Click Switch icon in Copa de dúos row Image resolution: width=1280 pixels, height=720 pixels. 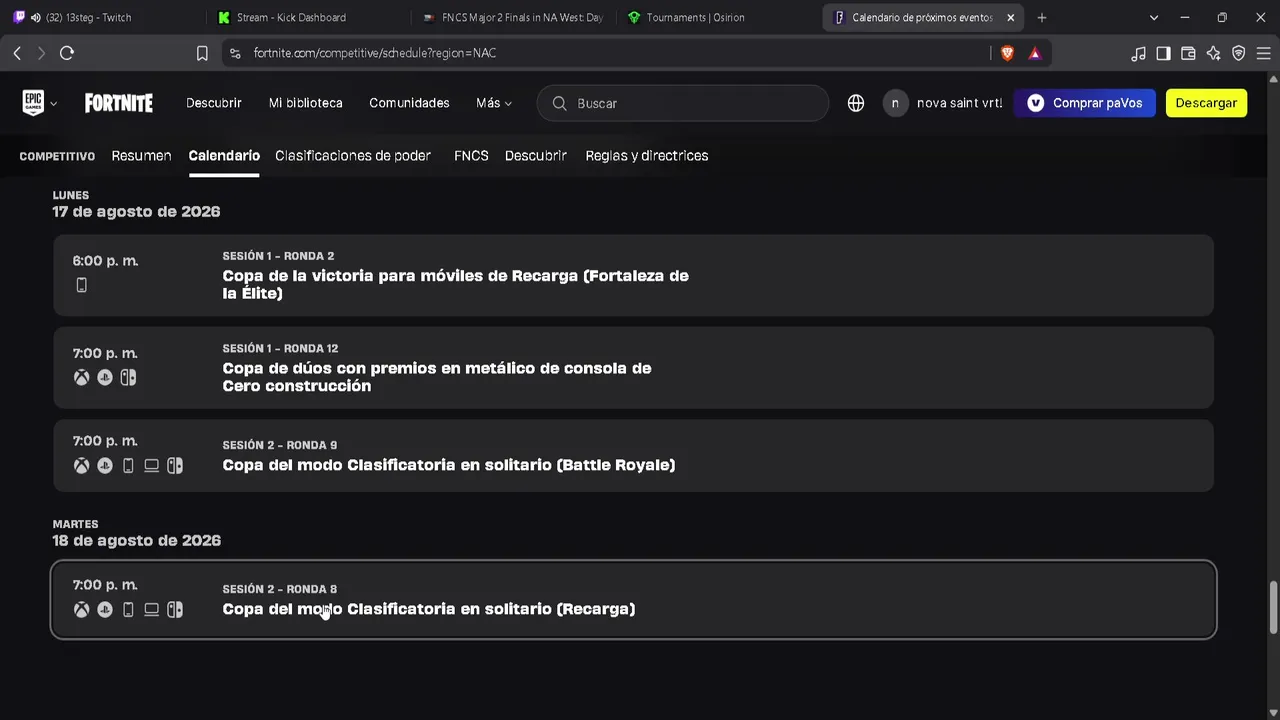[x=128, y=378]
